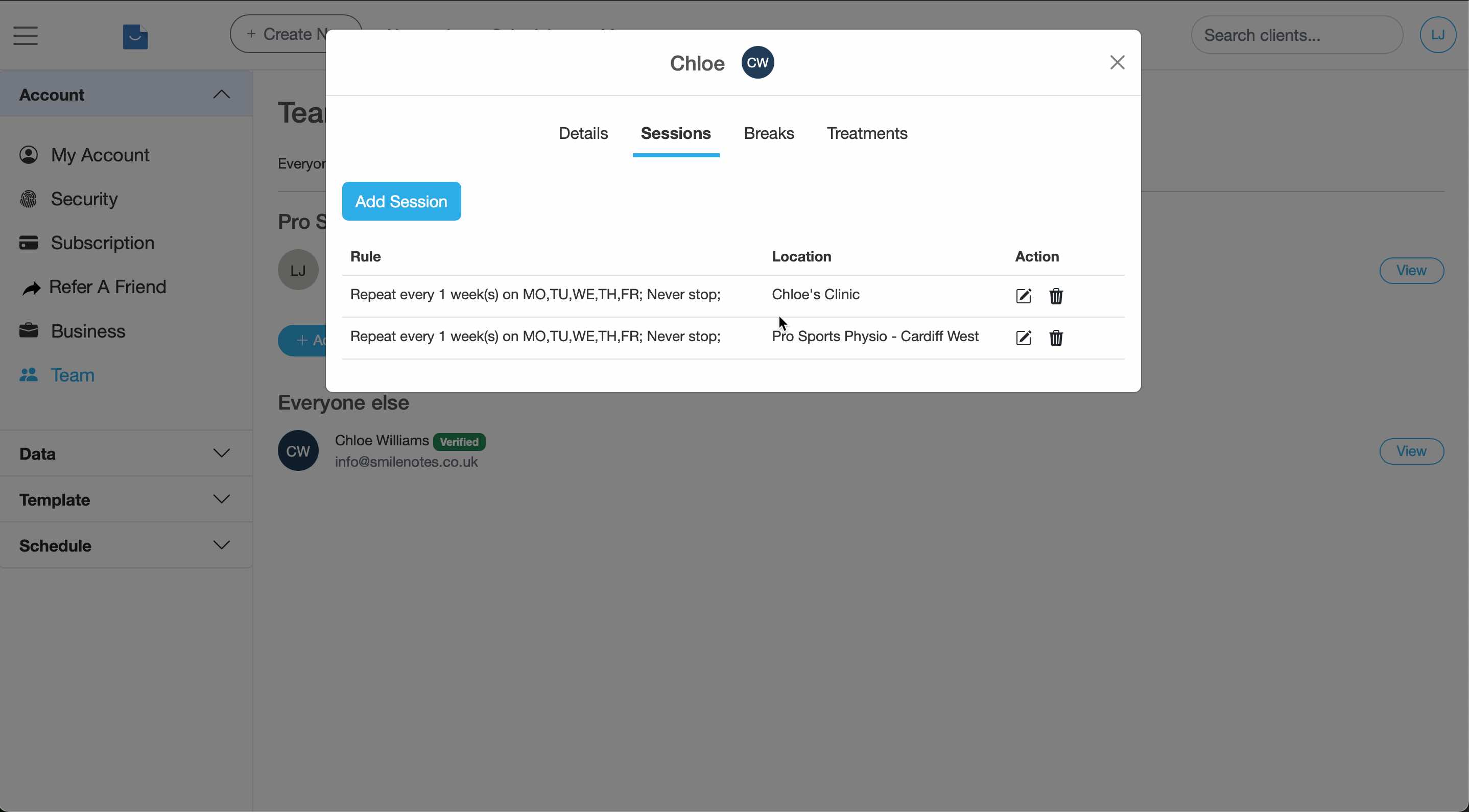Open the hamburger navigation menu
Viewport: 1469px width, 812px height.
pyautogui.click(x=25, y=35)
